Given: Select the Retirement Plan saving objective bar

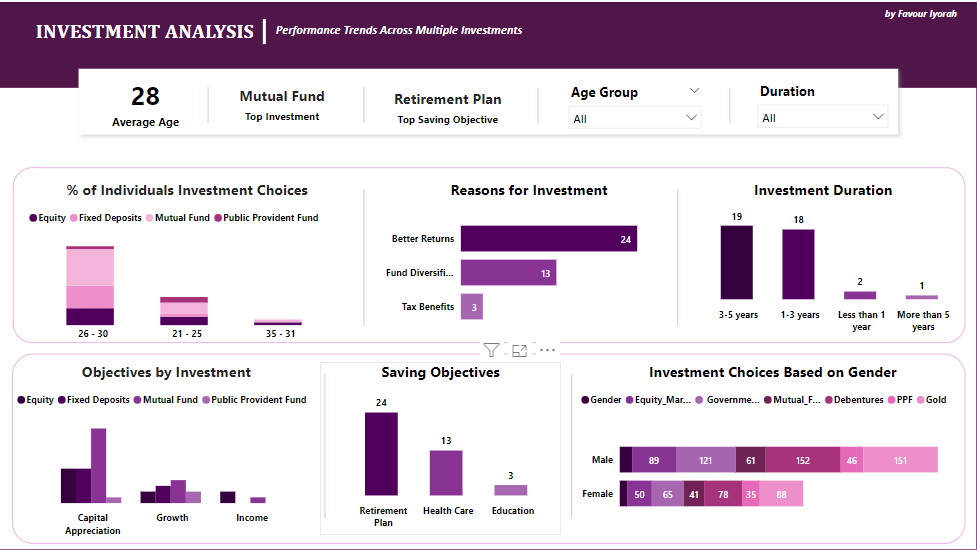Looking at the screenshot, I should point(381,454).
